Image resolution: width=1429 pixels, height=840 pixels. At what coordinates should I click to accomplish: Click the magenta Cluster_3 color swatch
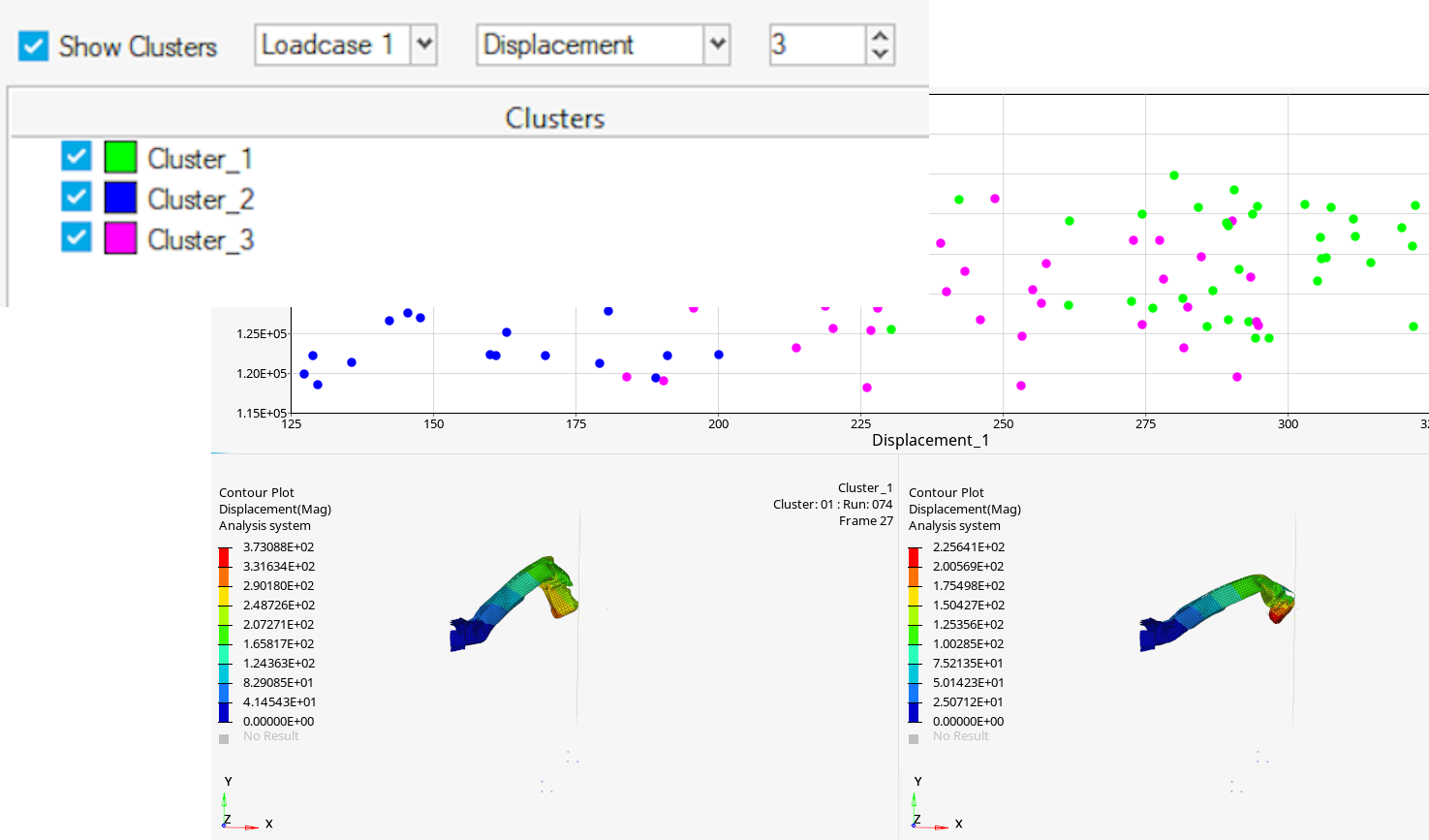(x=120, y=237)
